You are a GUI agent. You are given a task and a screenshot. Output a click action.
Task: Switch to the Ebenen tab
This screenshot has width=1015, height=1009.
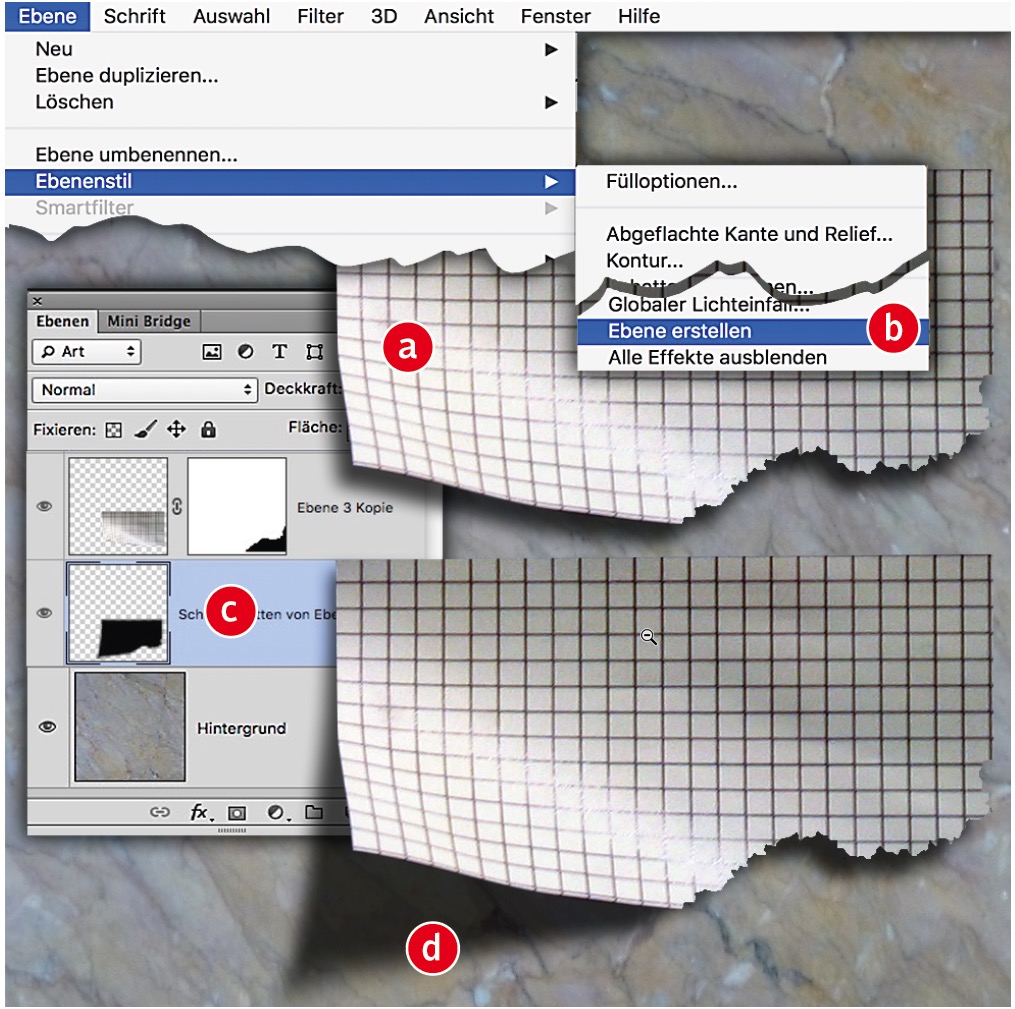62,321
